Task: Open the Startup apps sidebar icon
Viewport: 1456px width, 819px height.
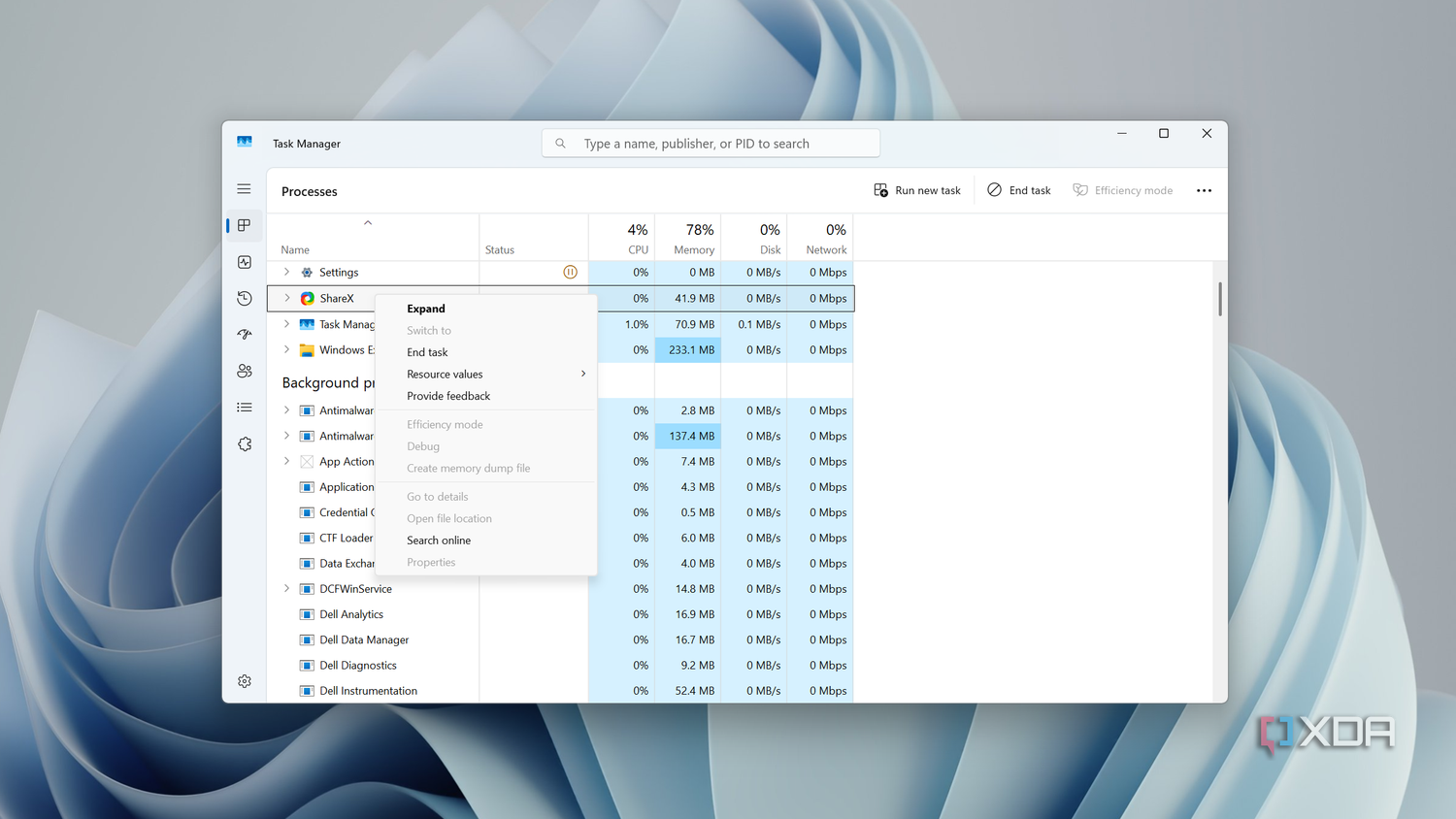Action: [244, 335]
